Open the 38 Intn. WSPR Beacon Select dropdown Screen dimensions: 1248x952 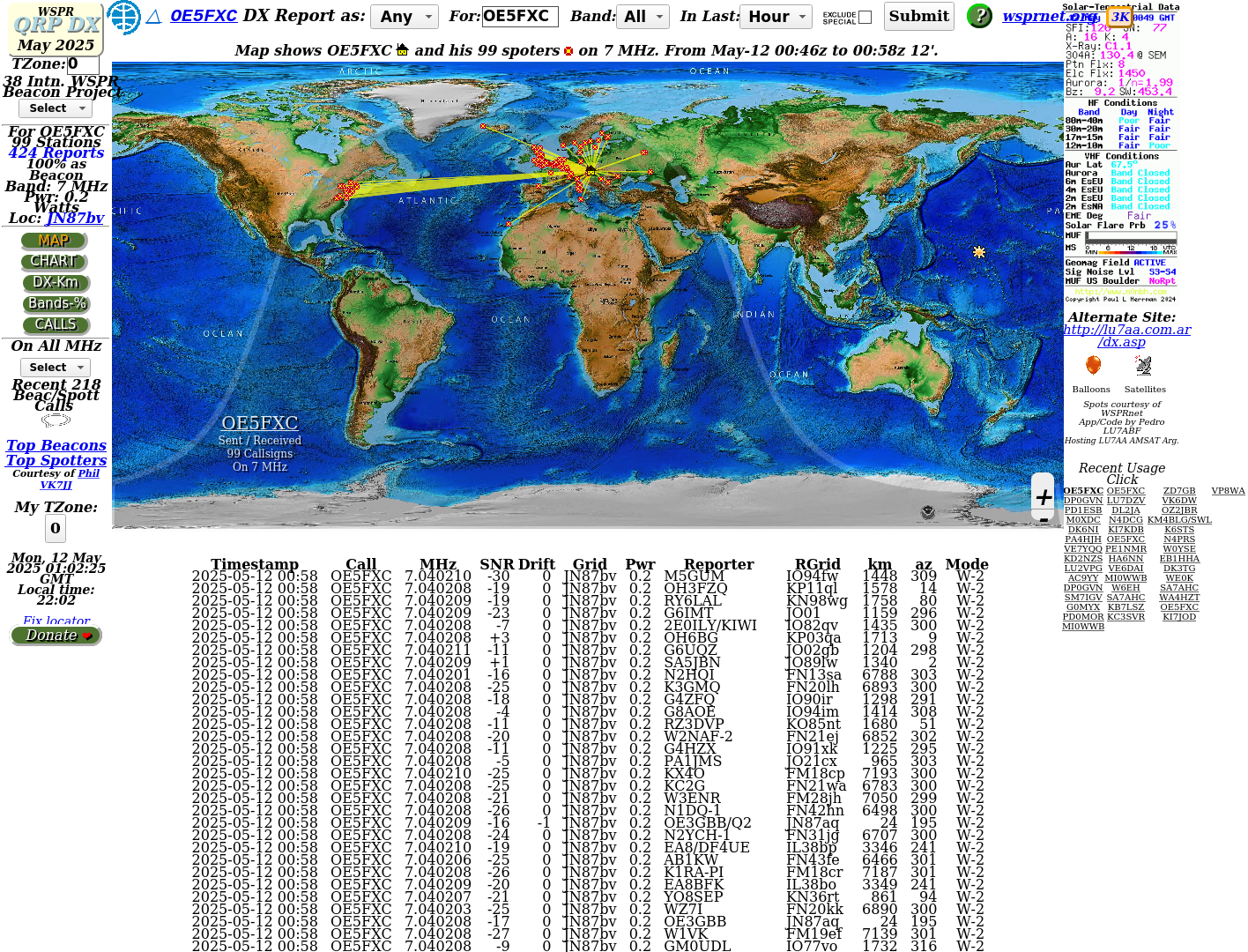(56, 108)
